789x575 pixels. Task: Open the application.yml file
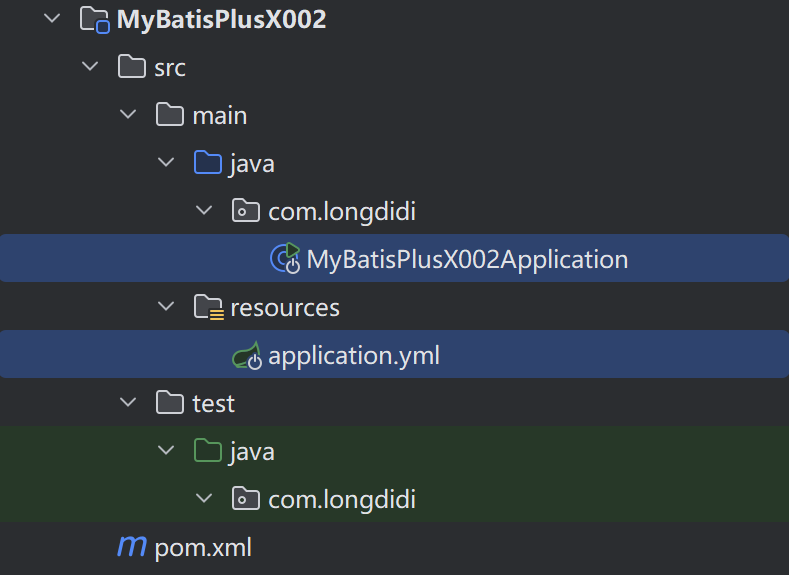click(x=354, y=356)
